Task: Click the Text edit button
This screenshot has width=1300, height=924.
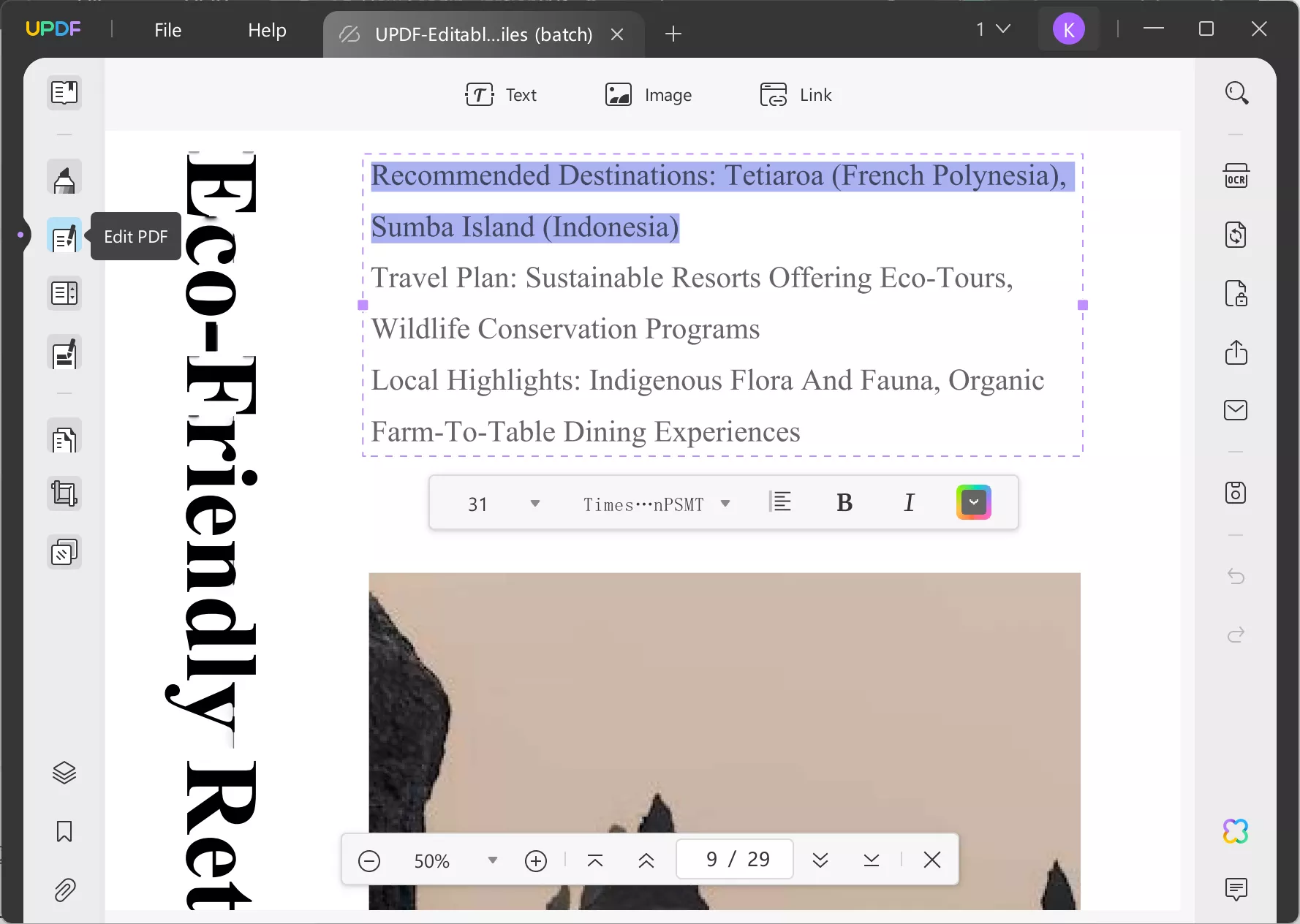Action: click(501, 95)
